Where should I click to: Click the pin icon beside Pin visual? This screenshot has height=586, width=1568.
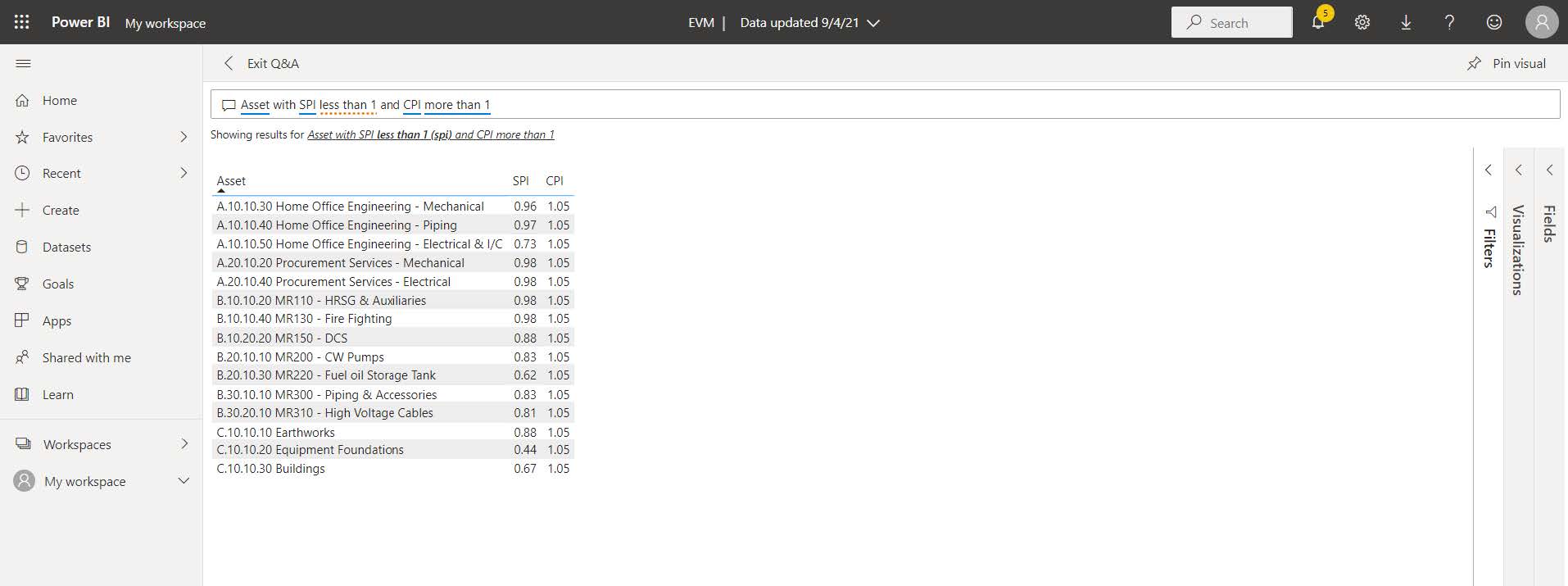click(1474, 63)
